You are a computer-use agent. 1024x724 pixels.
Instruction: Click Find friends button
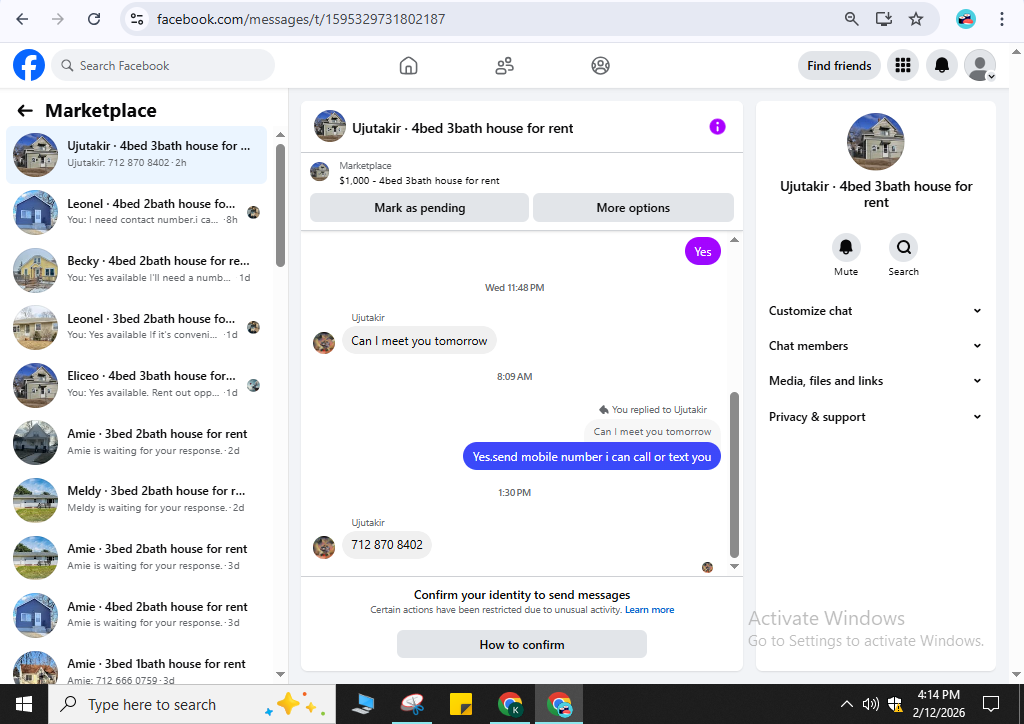[839, 65]
